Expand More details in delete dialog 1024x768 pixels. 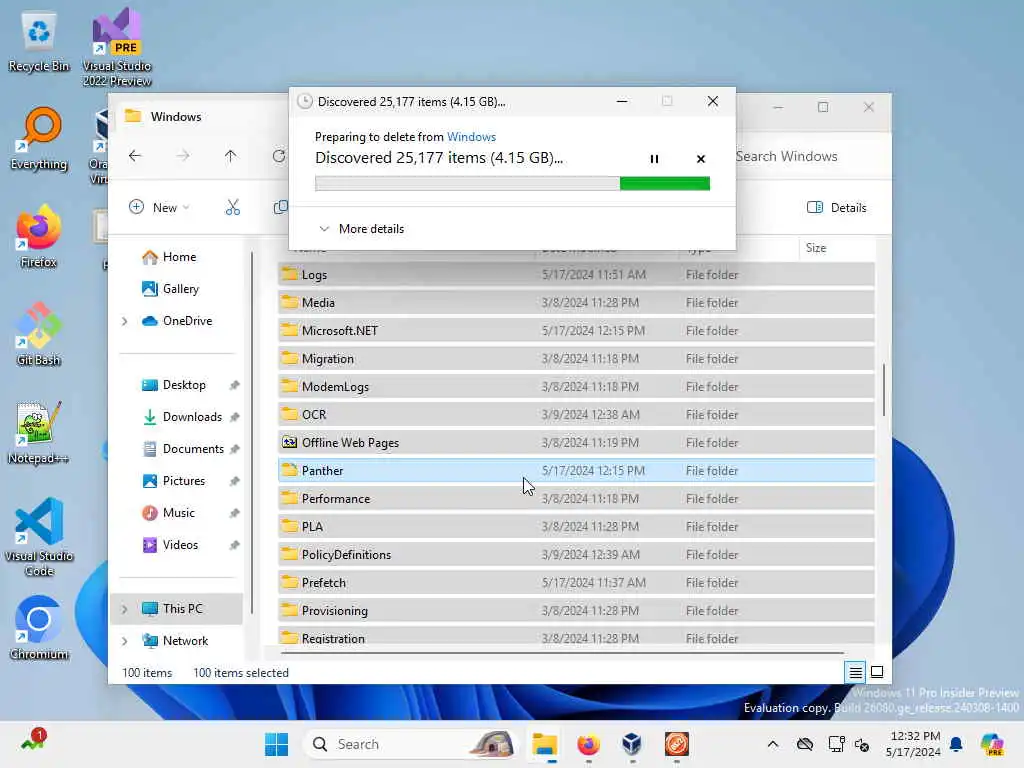click(361, 229)
